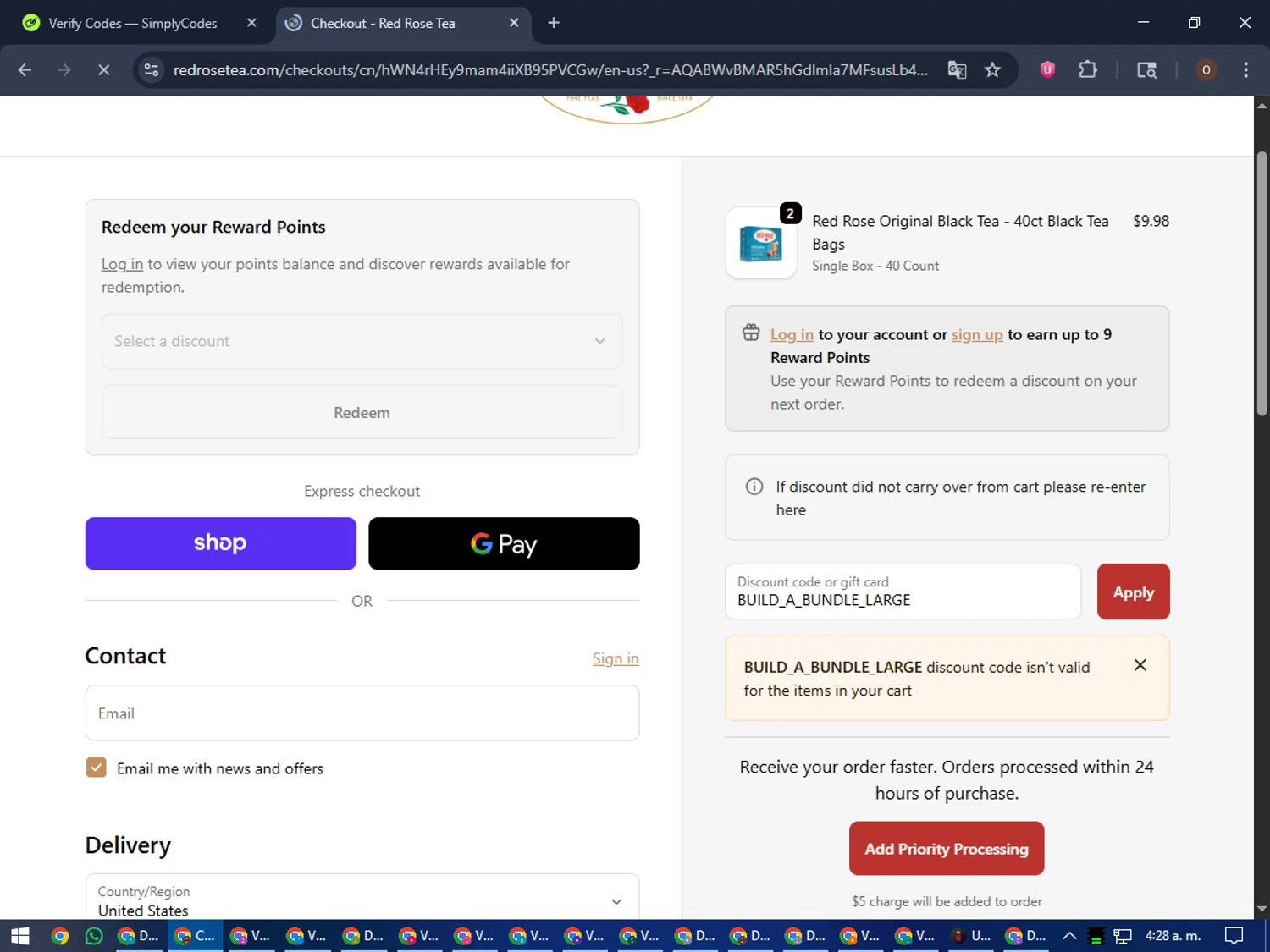Go back using the browser back arrow
The width and height of the screenshot is (1270, 952).
(x=25, y=70)
